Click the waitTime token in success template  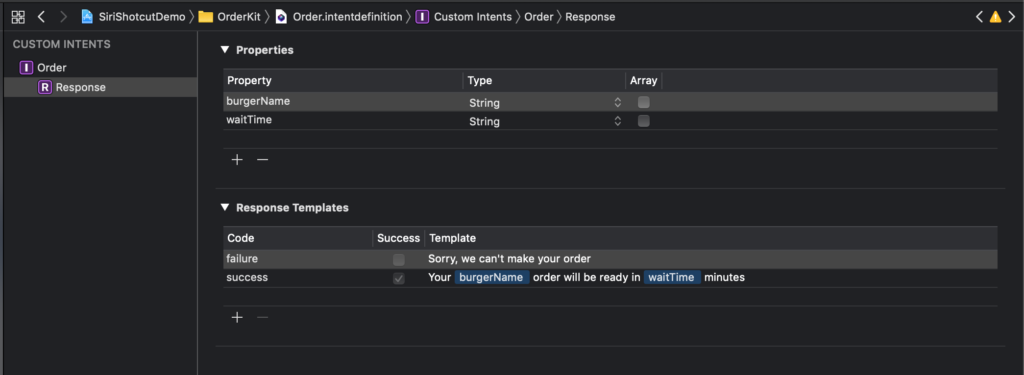(x=671, y=278)
